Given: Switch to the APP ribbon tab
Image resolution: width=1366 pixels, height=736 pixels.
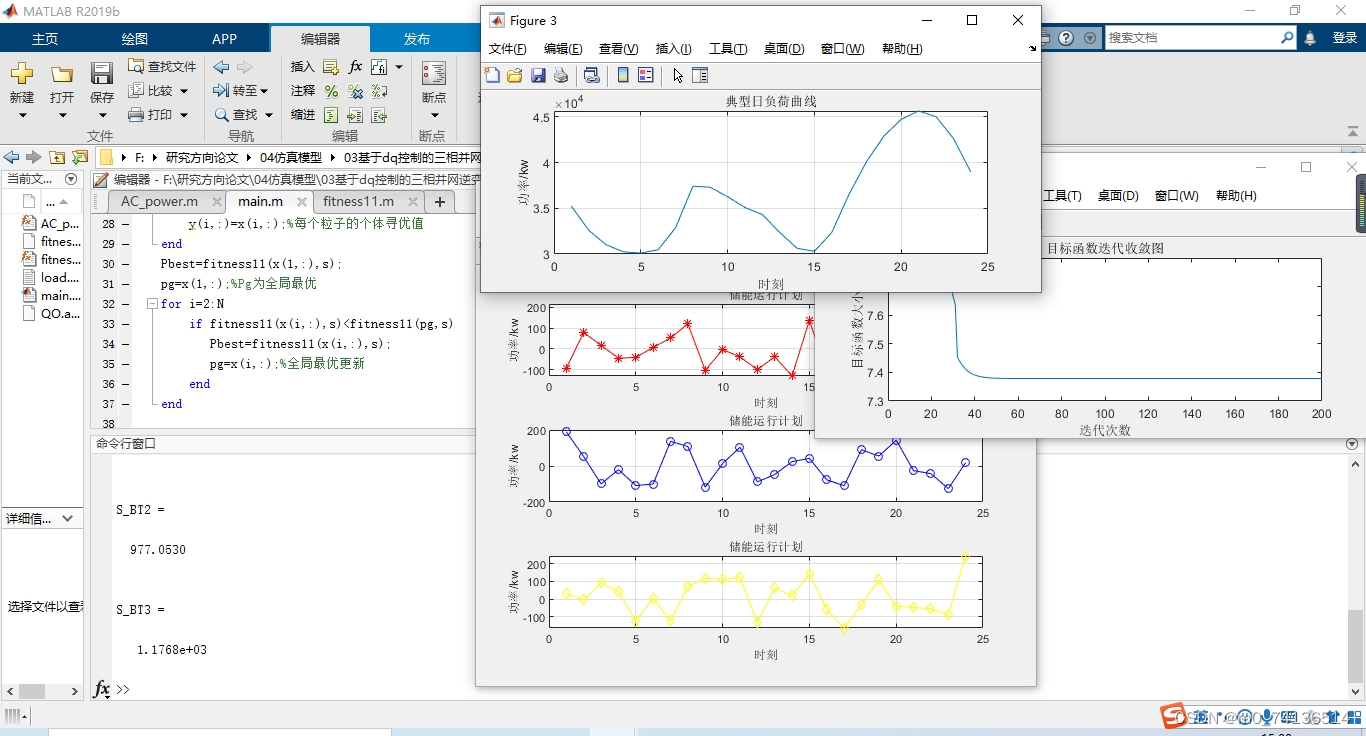Looking at the screenshot, I should tap(225, 39).
